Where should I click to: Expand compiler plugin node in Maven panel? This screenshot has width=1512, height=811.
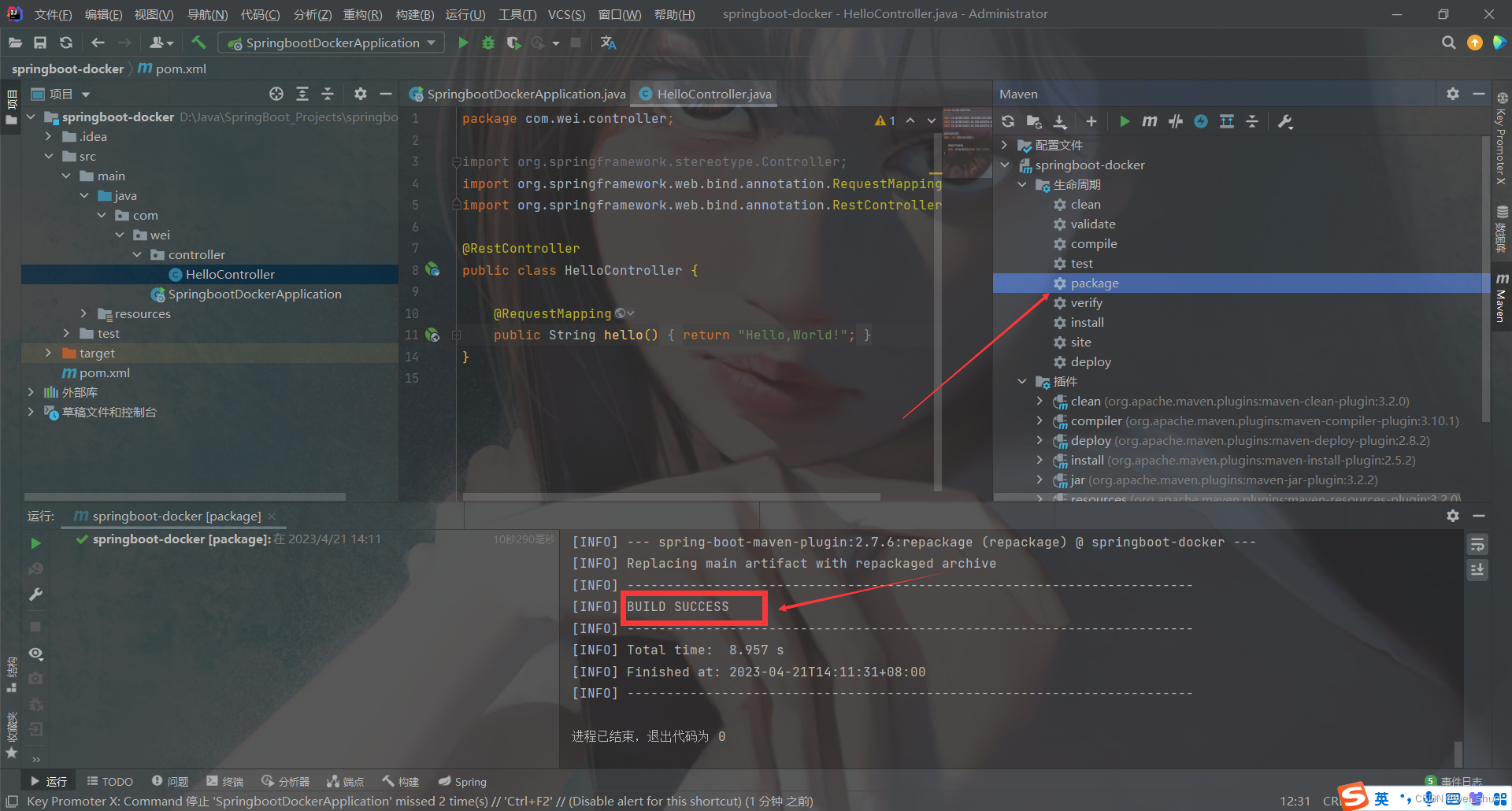coord(1039,420)
